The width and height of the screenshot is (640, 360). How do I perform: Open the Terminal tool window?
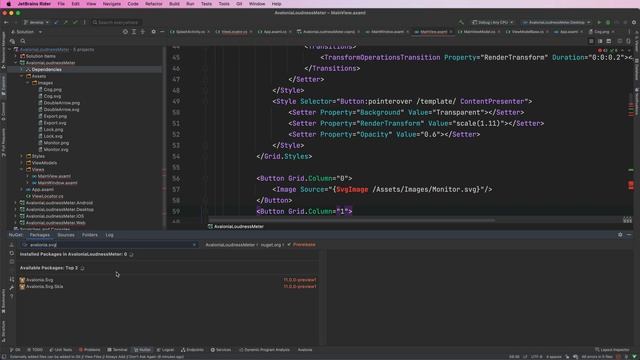(x=117, y=350)
